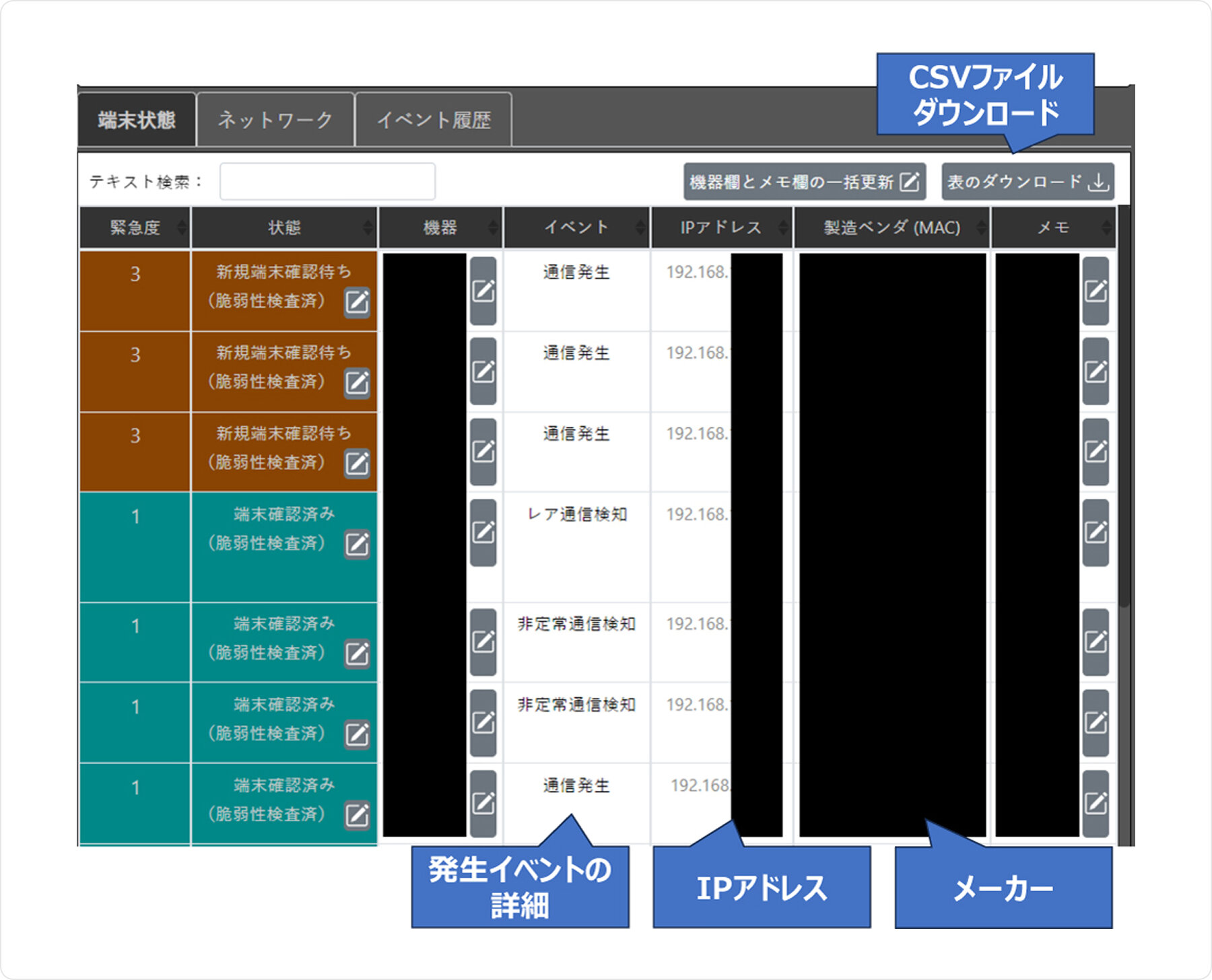Switch to the ネットワーク tab
Image resolution: width=1212 pixels, height=980 pixels.
click(x=275, y=120)
